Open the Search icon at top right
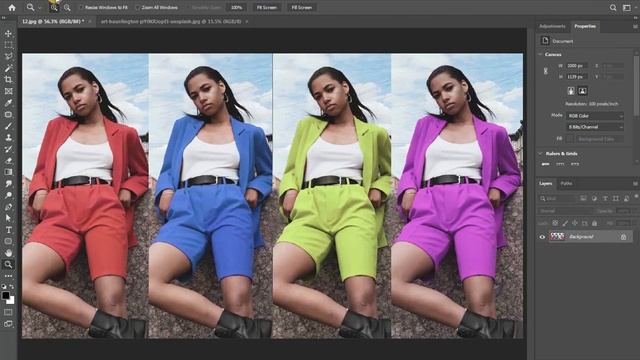Viewport: 640px width, 360px height. click(x=613, y=7)
